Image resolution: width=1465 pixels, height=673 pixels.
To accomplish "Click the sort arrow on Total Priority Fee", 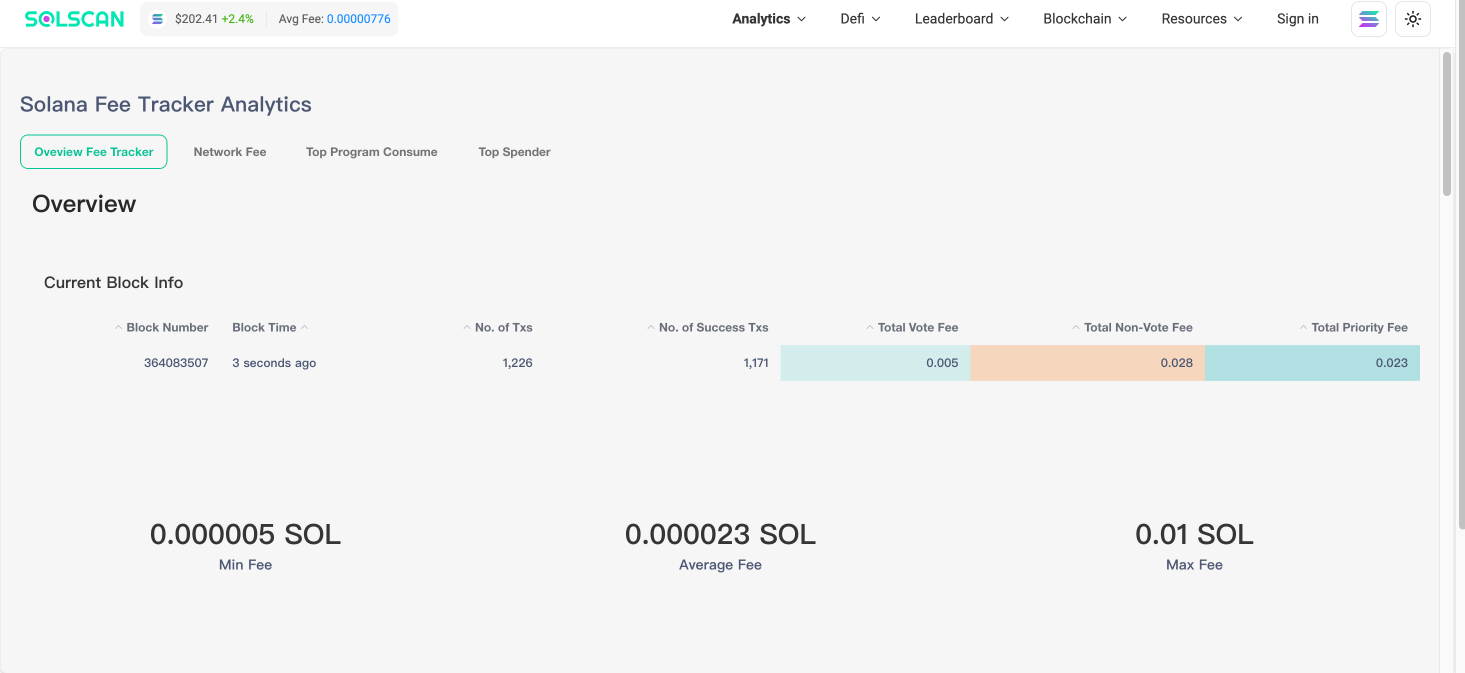I will coord(1303,326).
